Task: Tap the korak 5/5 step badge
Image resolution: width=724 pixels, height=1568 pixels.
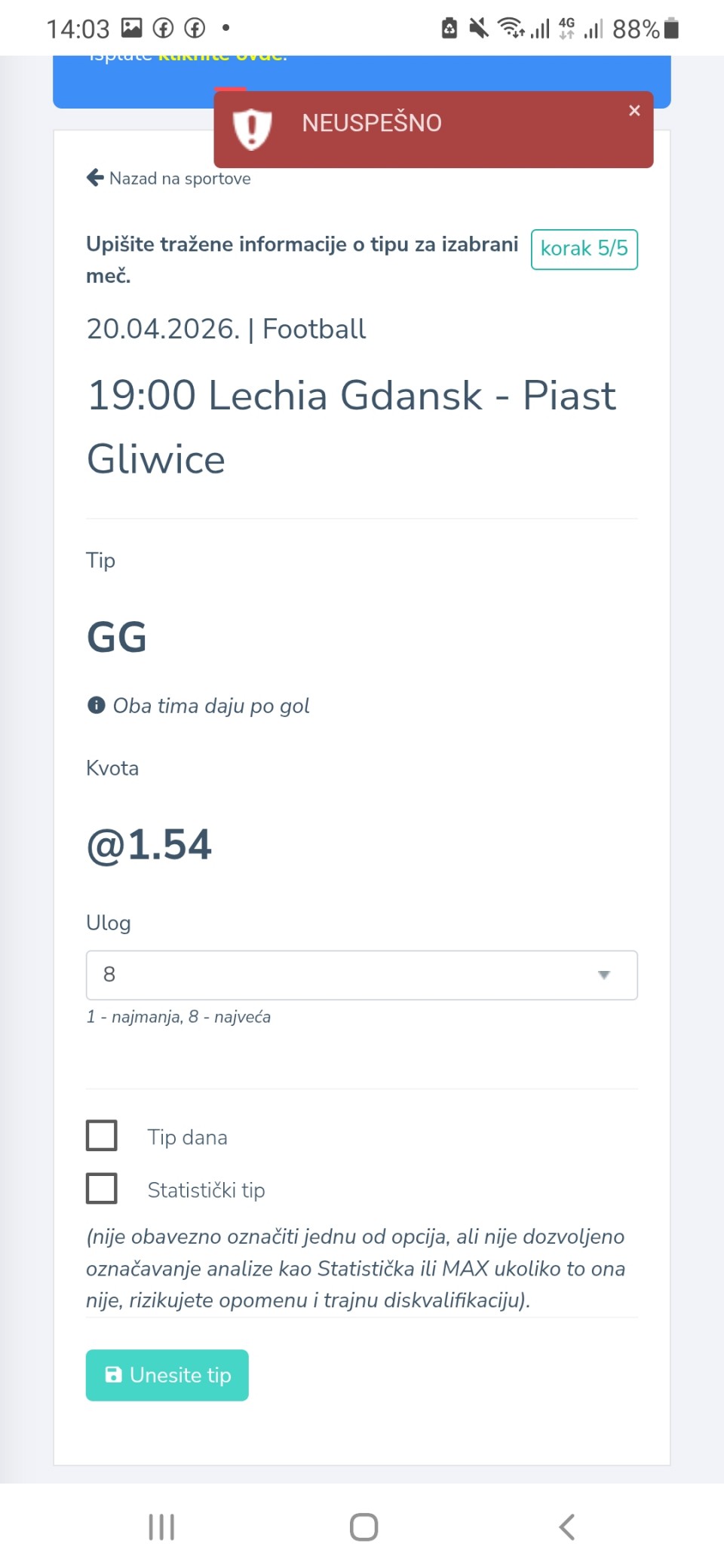Action: (x=584, y=249)
